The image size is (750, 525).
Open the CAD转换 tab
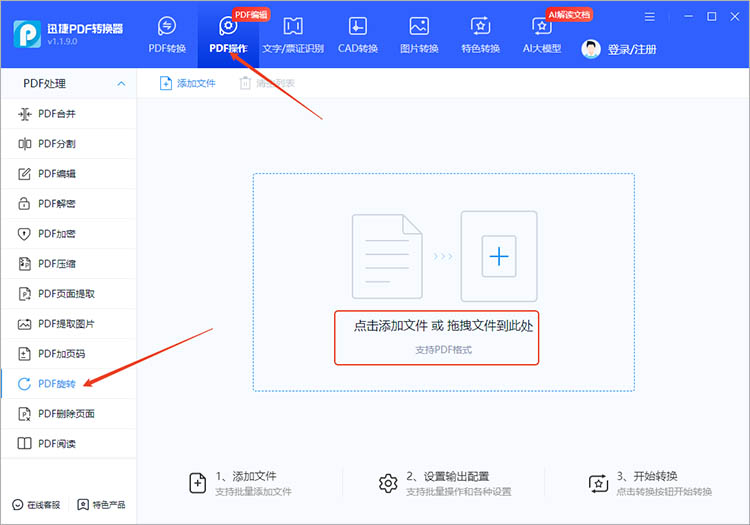tap(358, 34)
